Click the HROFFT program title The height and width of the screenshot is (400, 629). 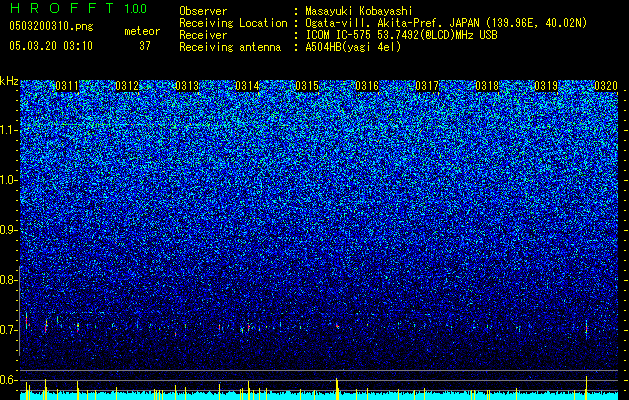coord(62,8)
